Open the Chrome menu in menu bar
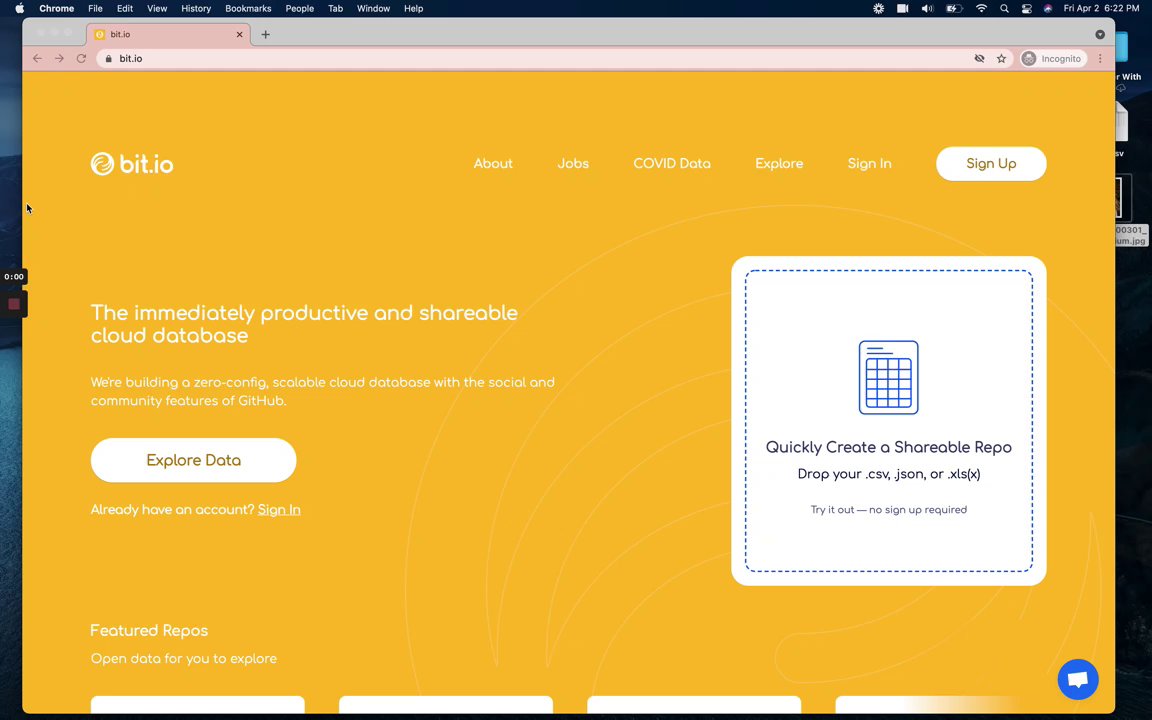This screenshot has height=720, width=1152. coord(57,8)
